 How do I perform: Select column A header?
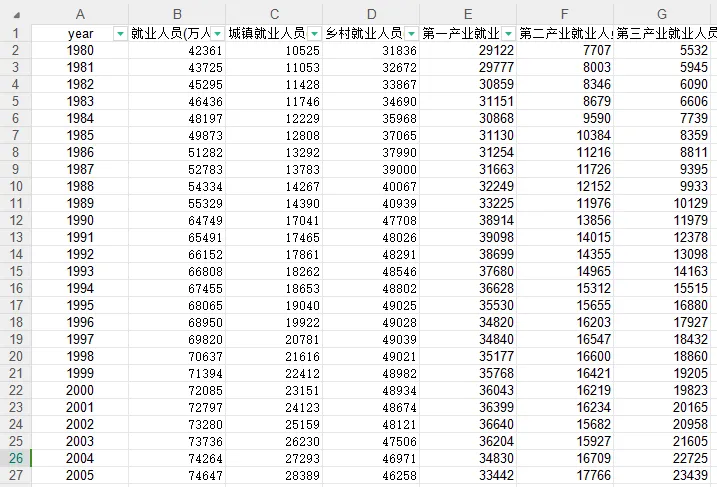click(80, 14)
